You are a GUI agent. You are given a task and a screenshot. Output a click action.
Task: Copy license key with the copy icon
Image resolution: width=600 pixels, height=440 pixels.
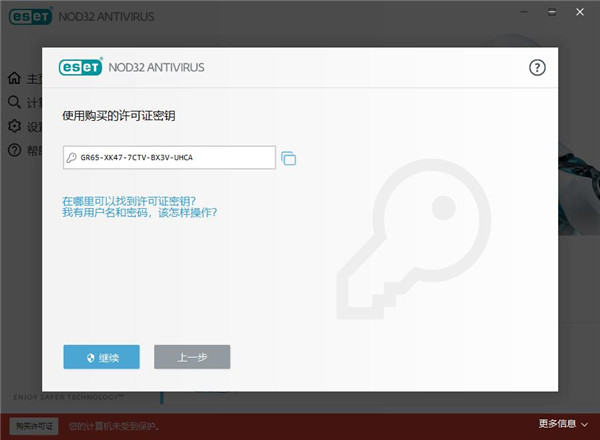click(x=289, y=158)
